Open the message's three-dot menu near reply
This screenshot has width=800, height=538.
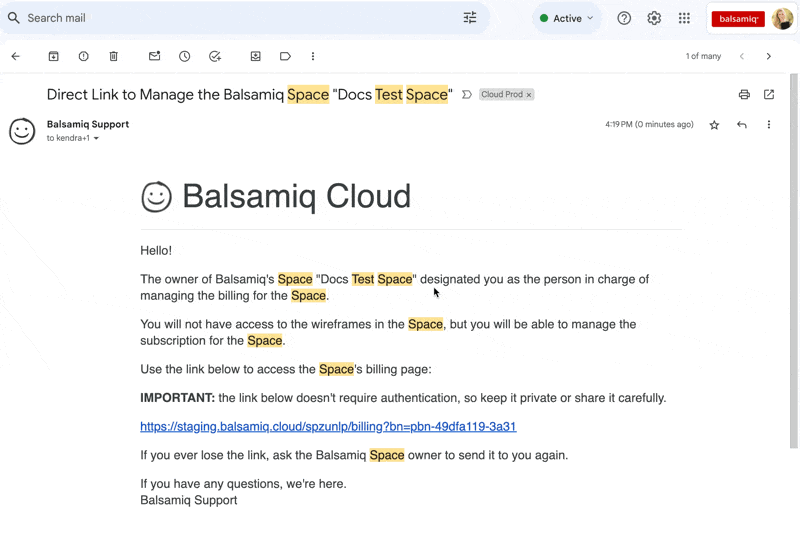(769, 125)
